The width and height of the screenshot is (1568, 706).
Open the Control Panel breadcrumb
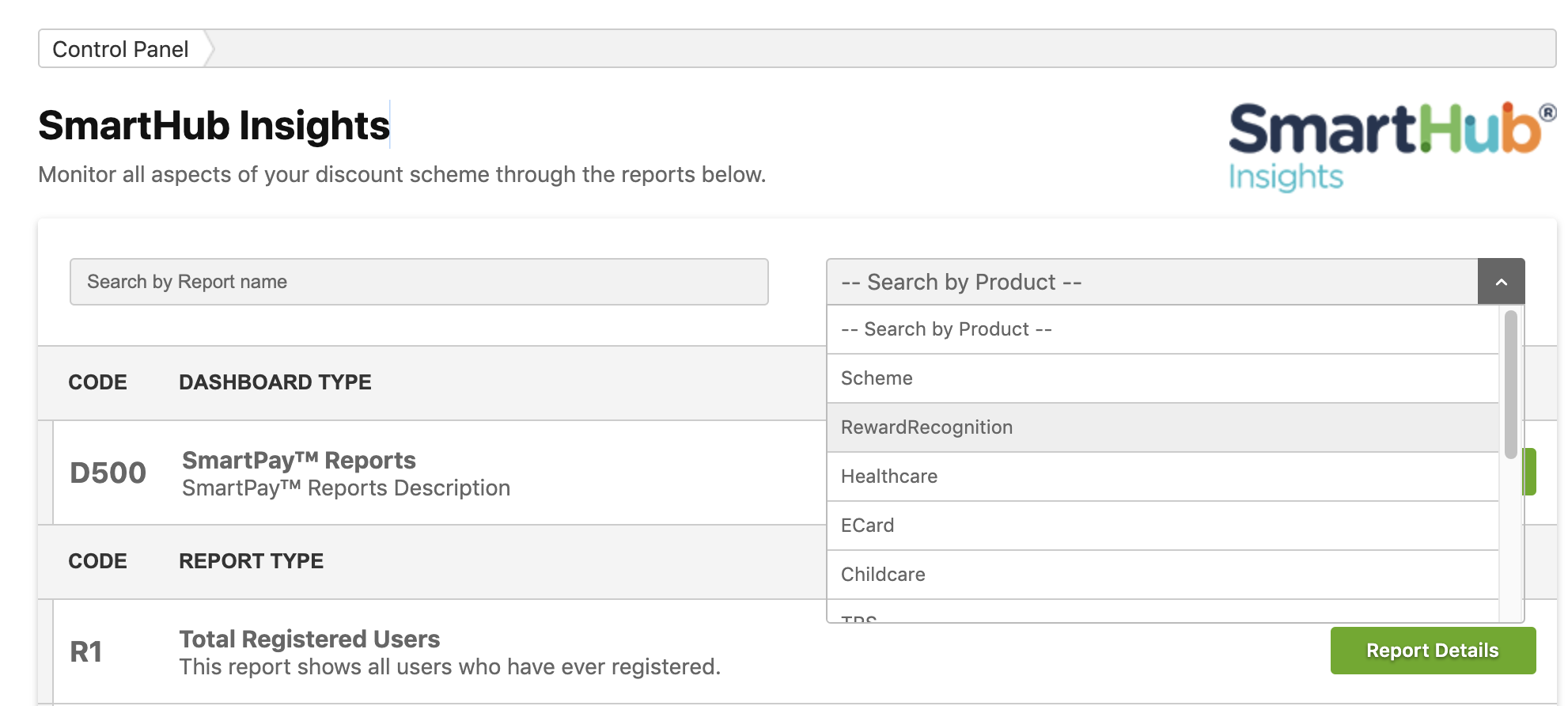click(x=120, y=49)
